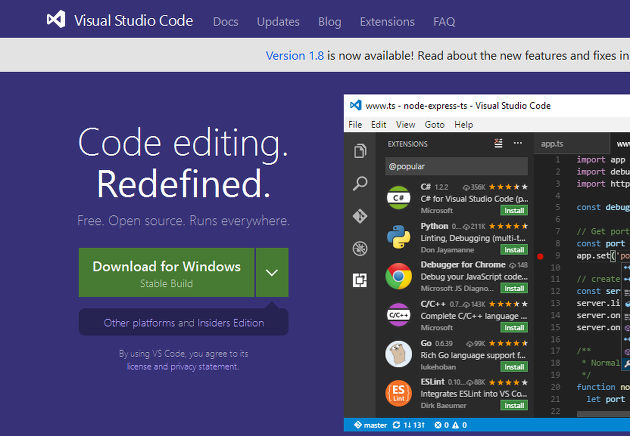
Task: Select the "Rich Go language support" description
Action: coord(473,355)
